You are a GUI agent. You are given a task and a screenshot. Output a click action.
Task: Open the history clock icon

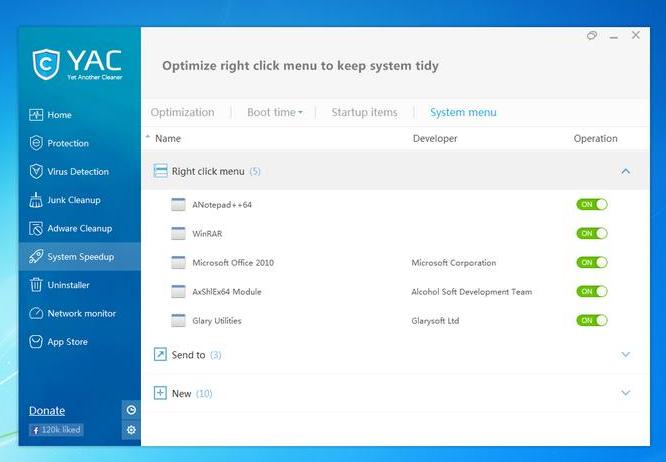click(x=131, y=410)
